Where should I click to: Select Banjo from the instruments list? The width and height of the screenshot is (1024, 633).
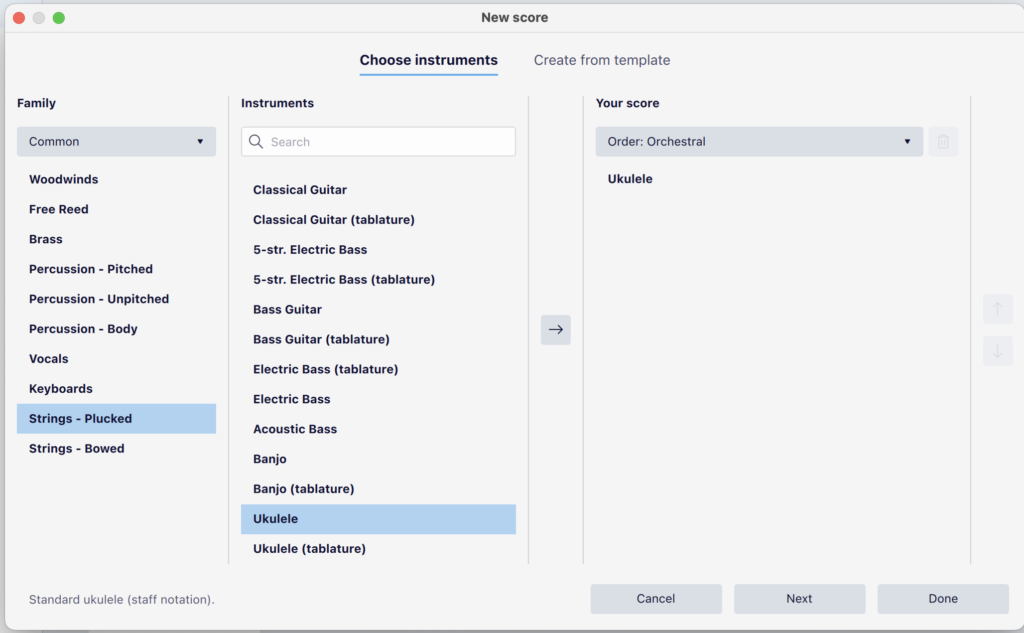click(x=270, y=459)
